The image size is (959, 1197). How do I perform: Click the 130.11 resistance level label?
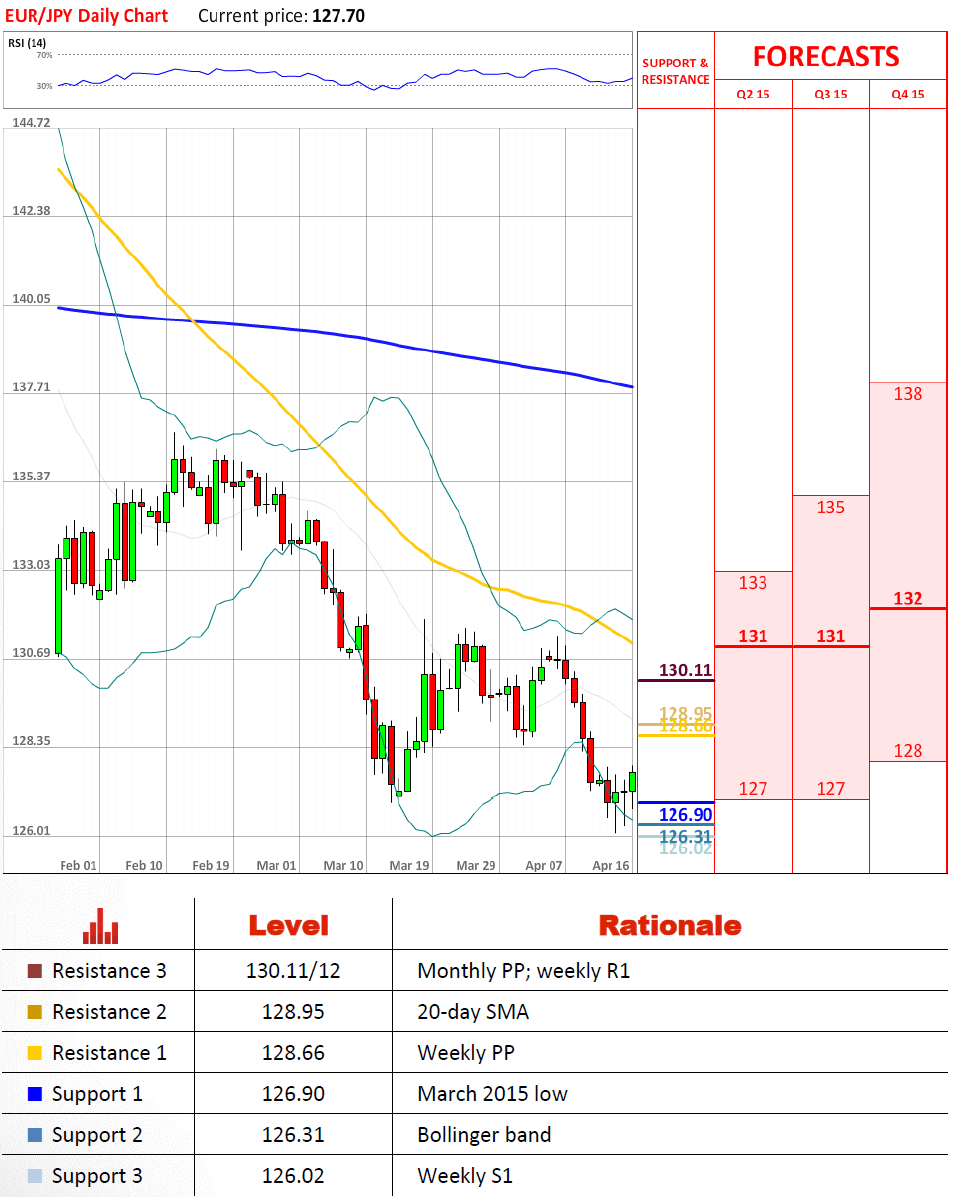pyautogui.click(x=685, y=670)
